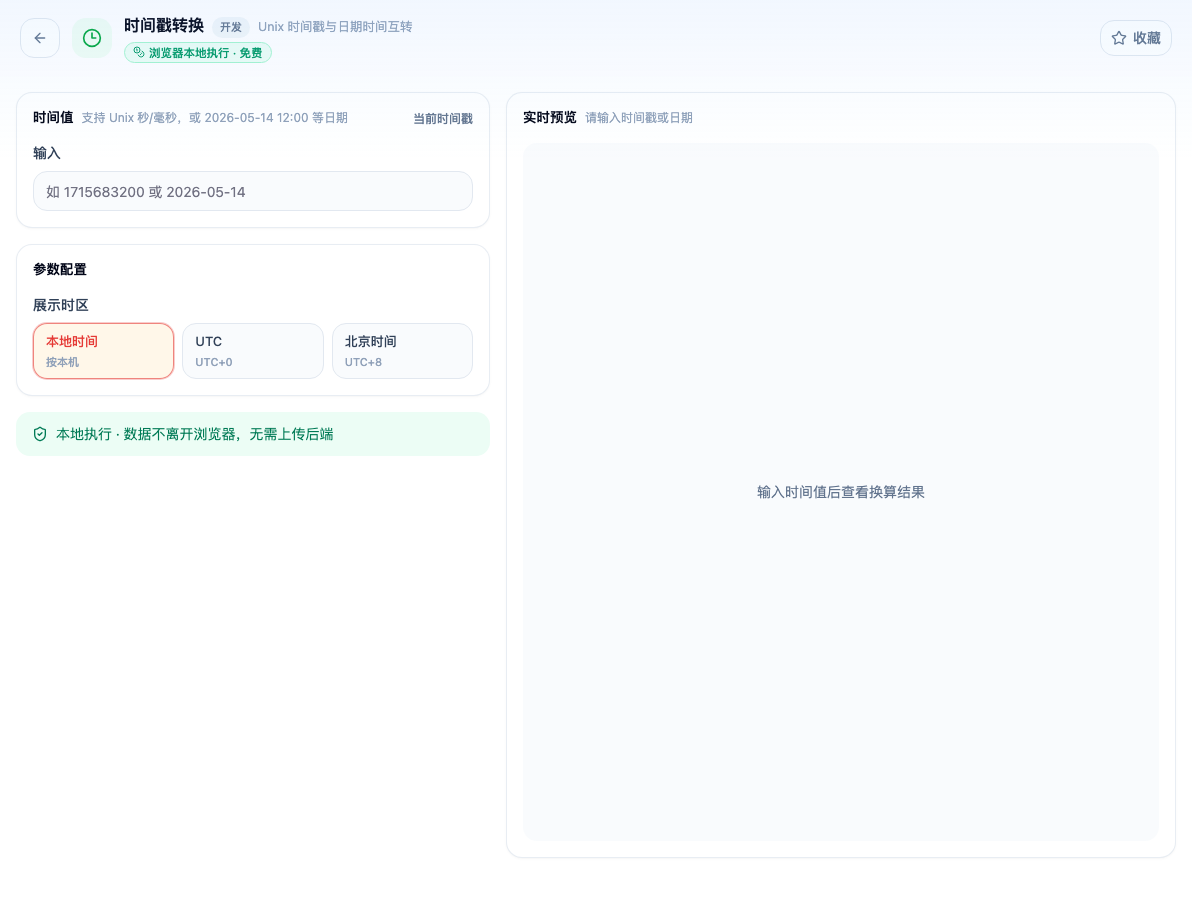This screenshot has width=1192, height=900.
Task: Select 北京时间 UTC+8 option
Action: pos(402,351)
